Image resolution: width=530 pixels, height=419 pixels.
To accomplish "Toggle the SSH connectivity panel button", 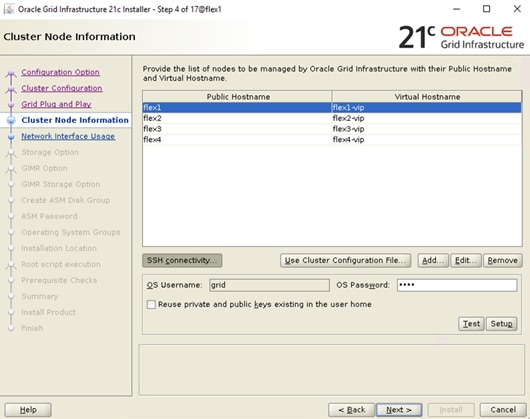I will [x=182, y=261].
